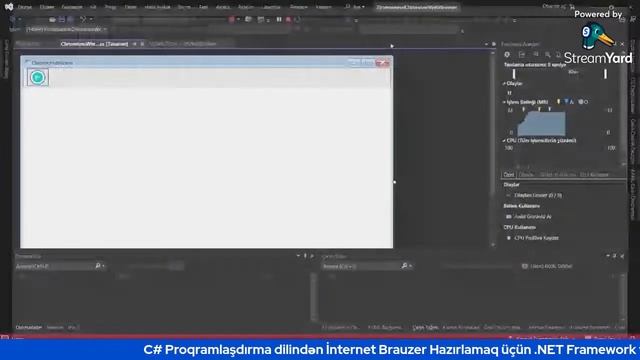
Task: Click the Anlık Görüntü Al link
Action: pos(533,217)
